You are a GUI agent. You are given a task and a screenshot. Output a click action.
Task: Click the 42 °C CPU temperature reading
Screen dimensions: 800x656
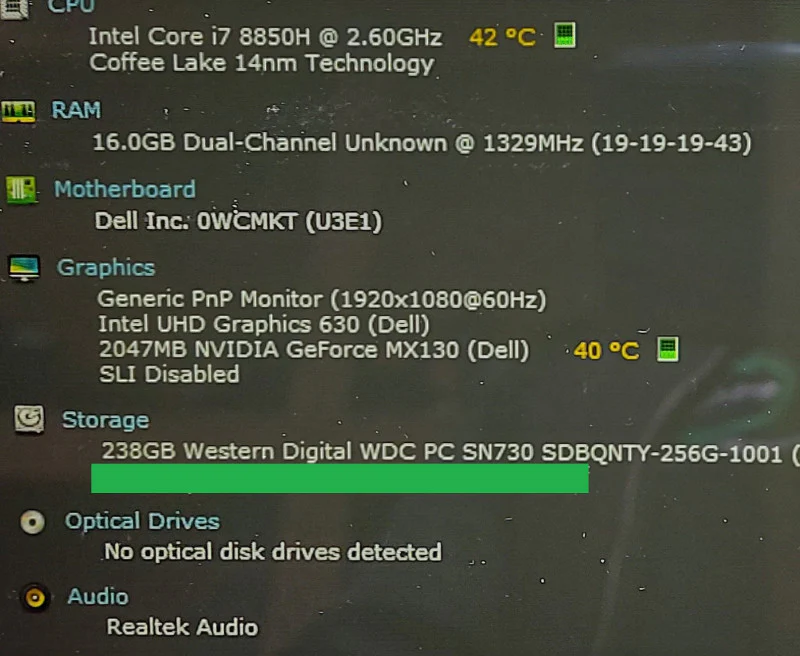pyautogui.click(x=503, y=37)
